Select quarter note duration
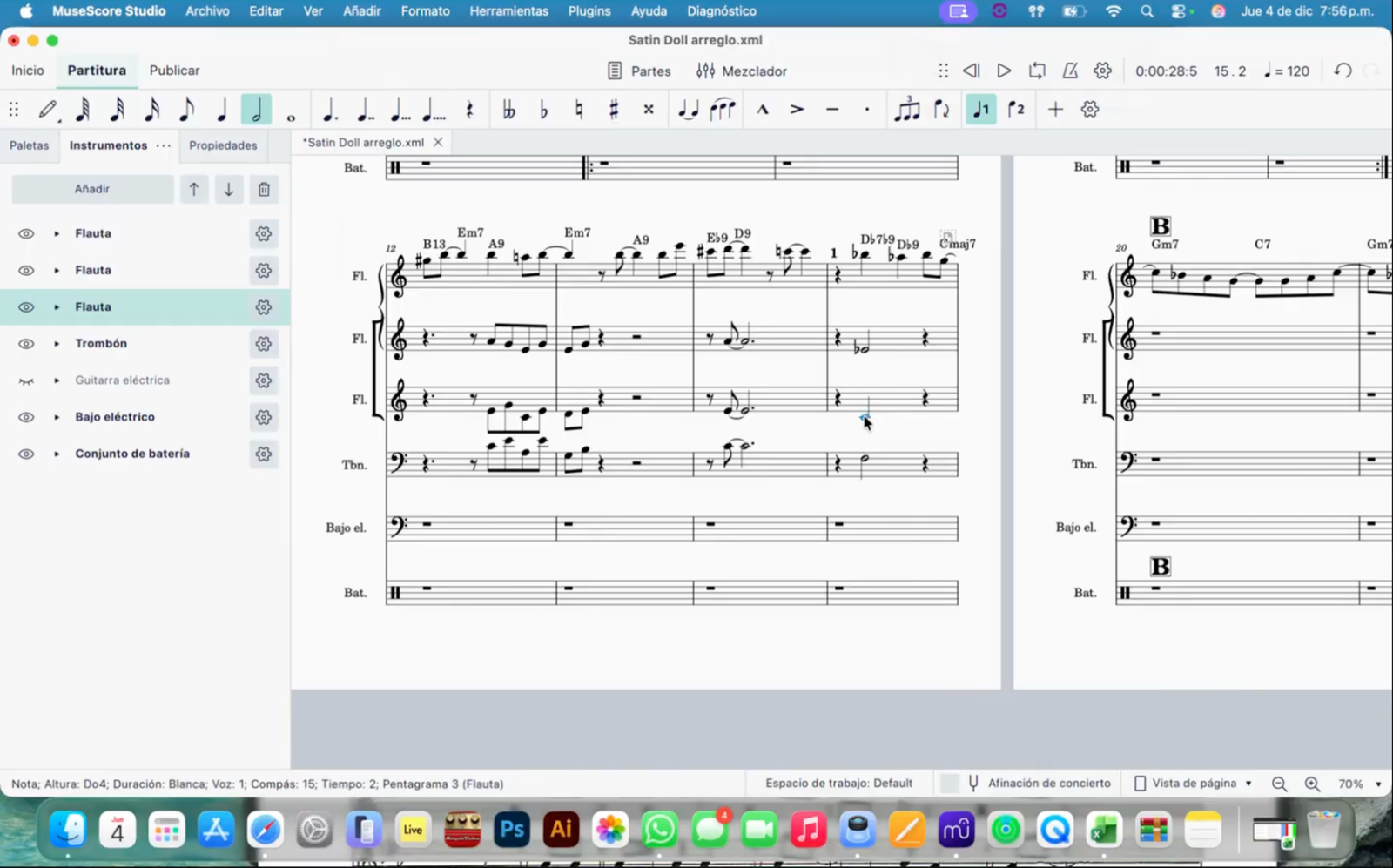The image size is (1393, 868). 221,110
